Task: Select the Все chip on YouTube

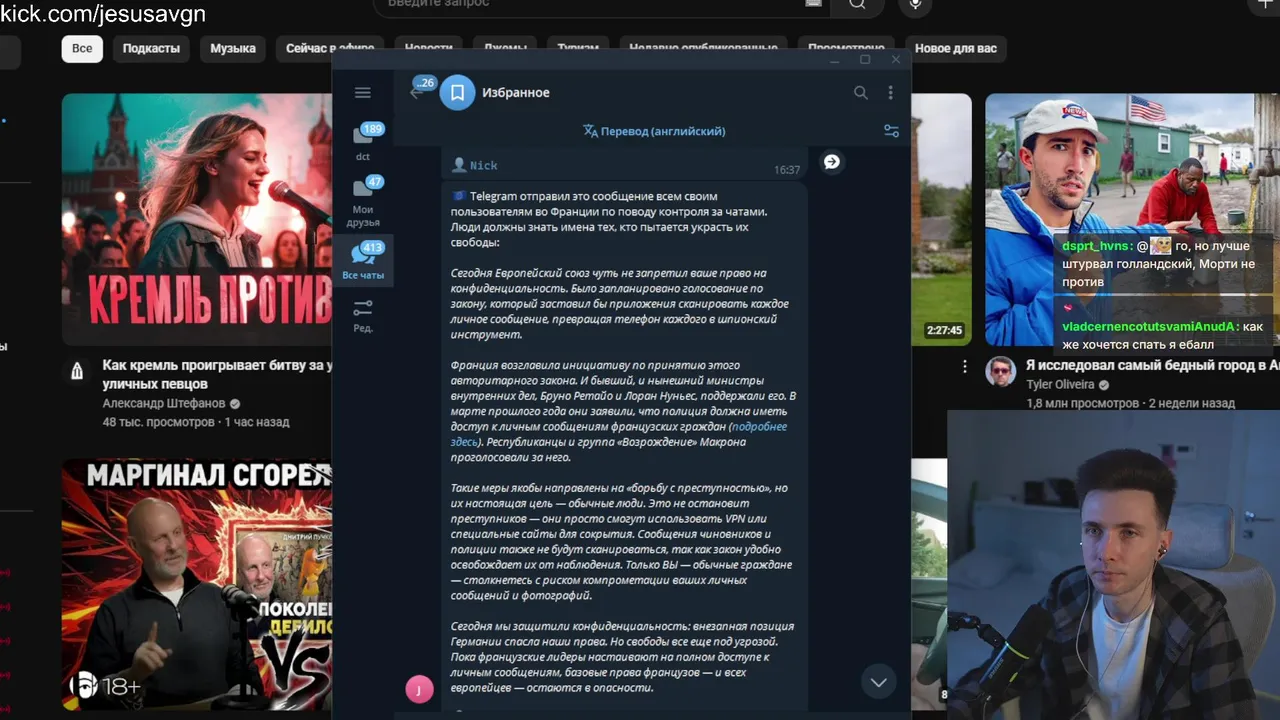Action: pyautogui.click(x=82, y=48)
